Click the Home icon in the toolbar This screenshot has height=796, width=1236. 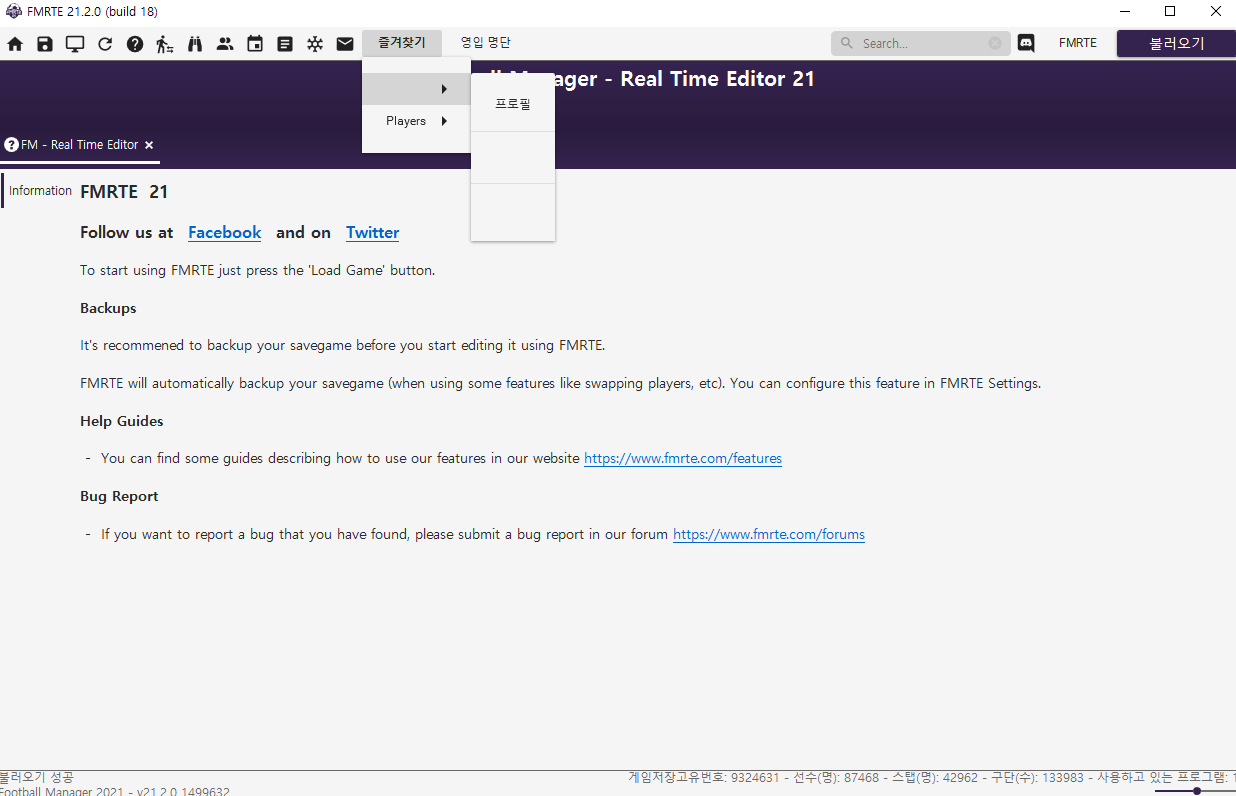click(15, 44)
